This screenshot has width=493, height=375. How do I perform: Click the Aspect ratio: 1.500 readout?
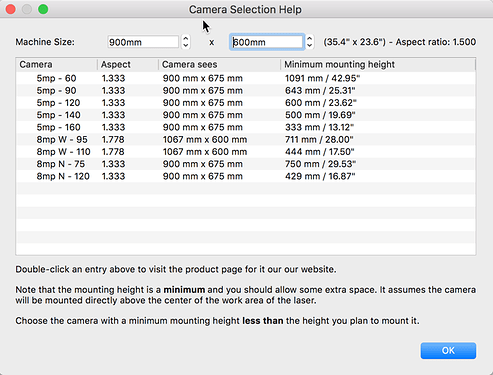pyautogui.click(x=436, y=42)
